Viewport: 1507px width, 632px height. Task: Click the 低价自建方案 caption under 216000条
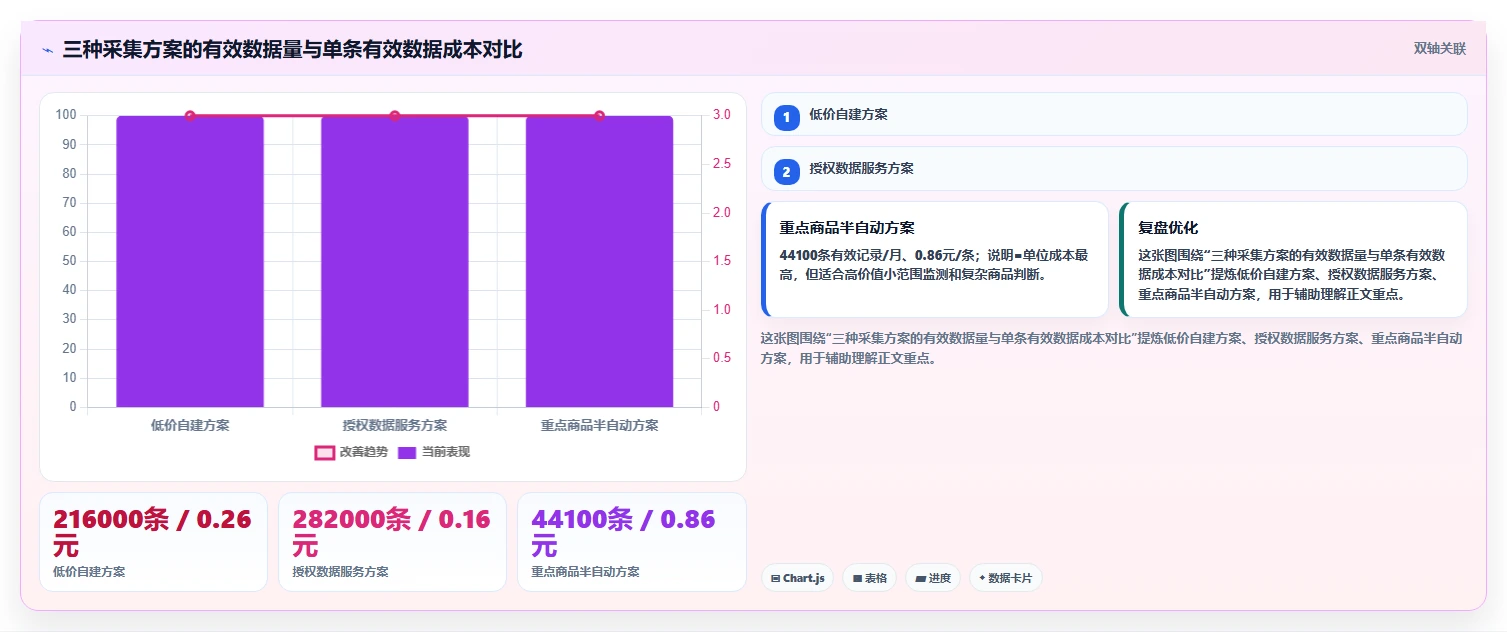[89, 572]
